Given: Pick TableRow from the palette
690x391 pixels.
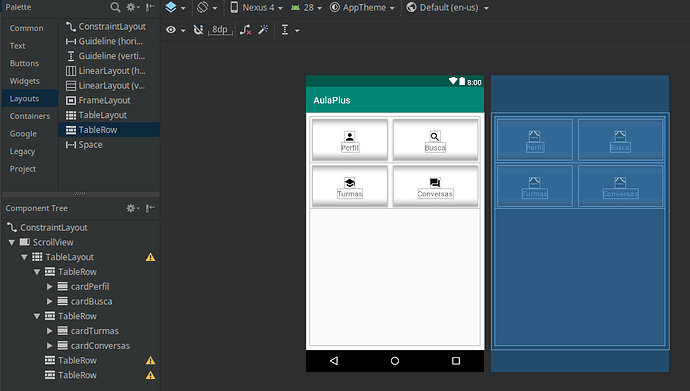Looking at the screenshot, I should pyautogui.click(x=109, y=130).
